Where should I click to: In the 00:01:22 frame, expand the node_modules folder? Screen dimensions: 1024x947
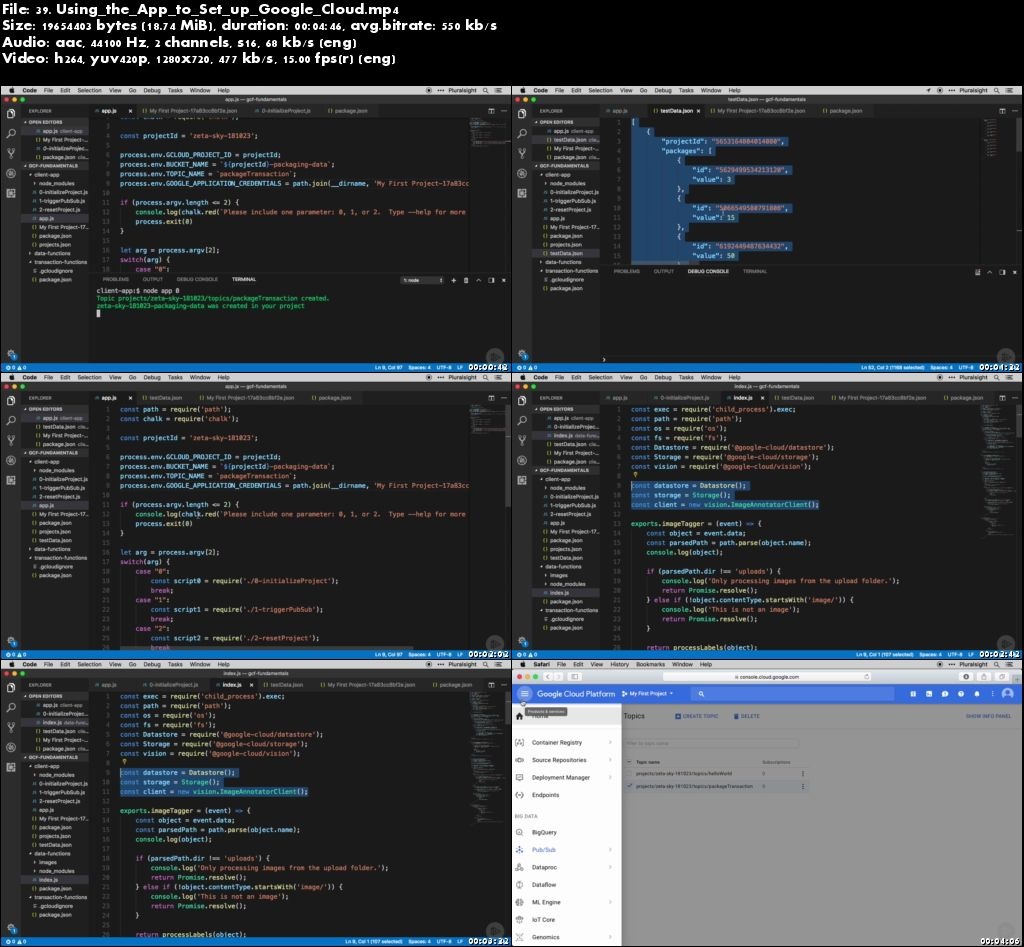pyautogui.click(x=567, y=184)
